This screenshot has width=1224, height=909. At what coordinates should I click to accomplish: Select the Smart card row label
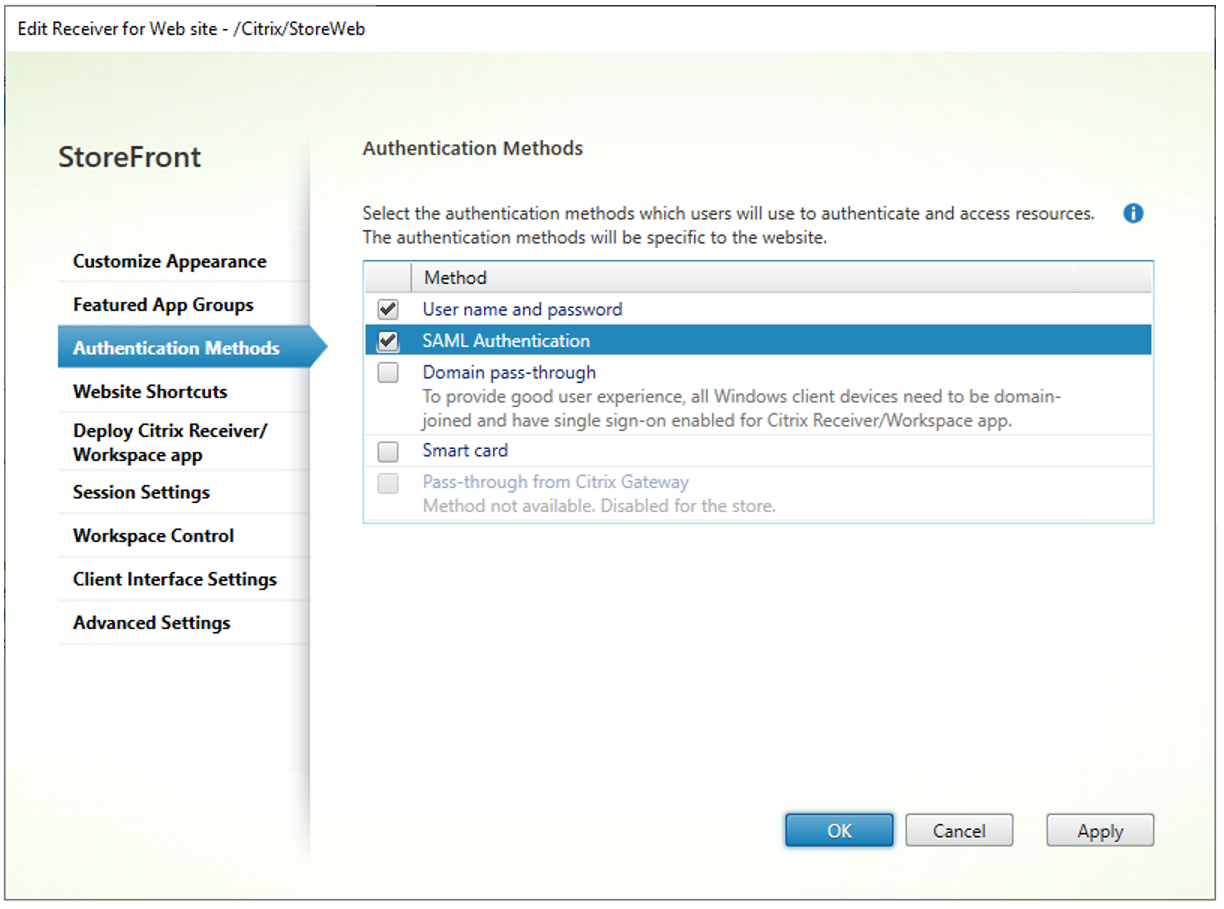pos(465,451)
